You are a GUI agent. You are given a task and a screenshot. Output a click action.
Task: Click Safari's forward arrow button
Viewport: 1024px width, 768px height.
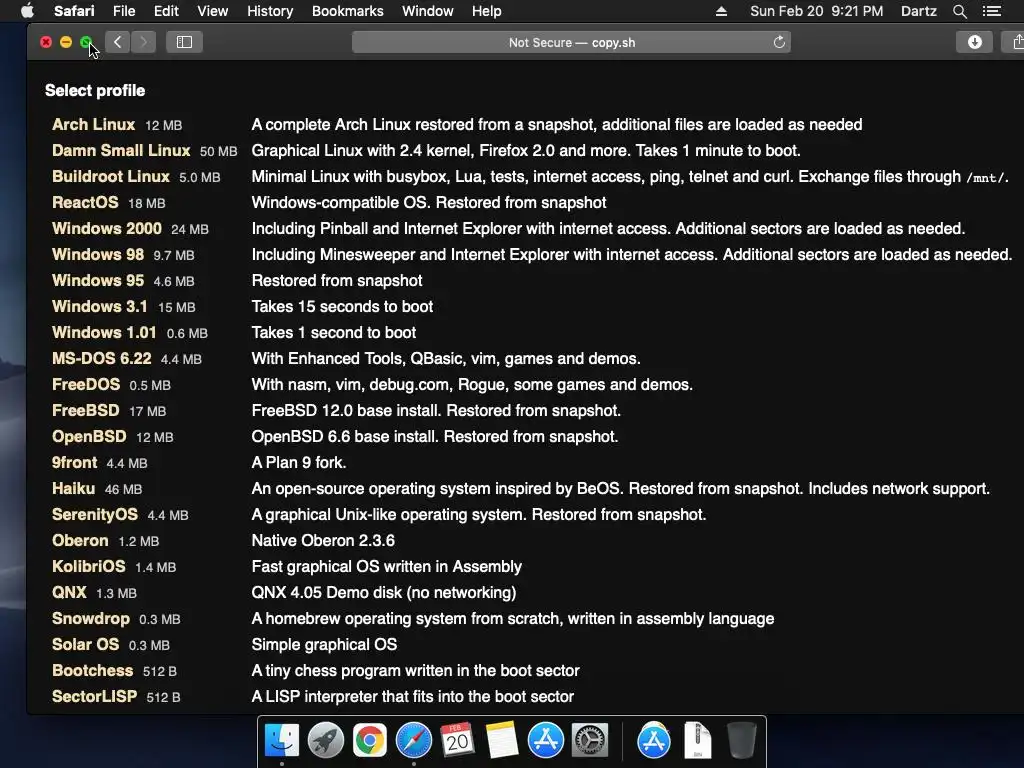tap(144, 42)
